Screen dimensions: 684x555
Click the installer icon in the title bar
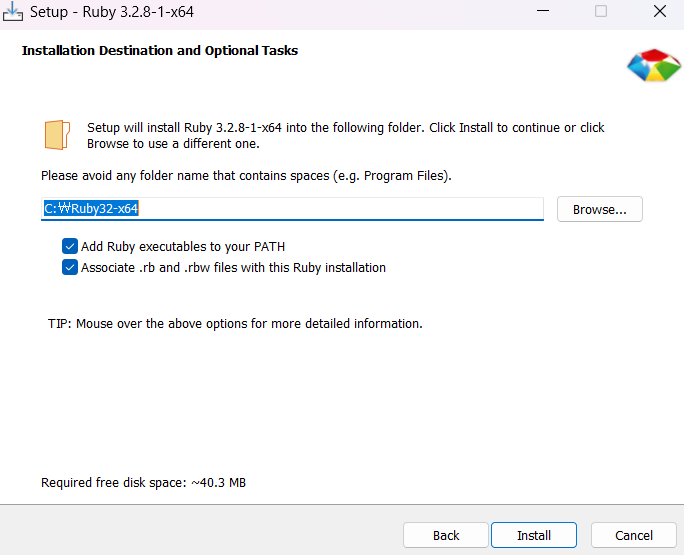[13, 12]
